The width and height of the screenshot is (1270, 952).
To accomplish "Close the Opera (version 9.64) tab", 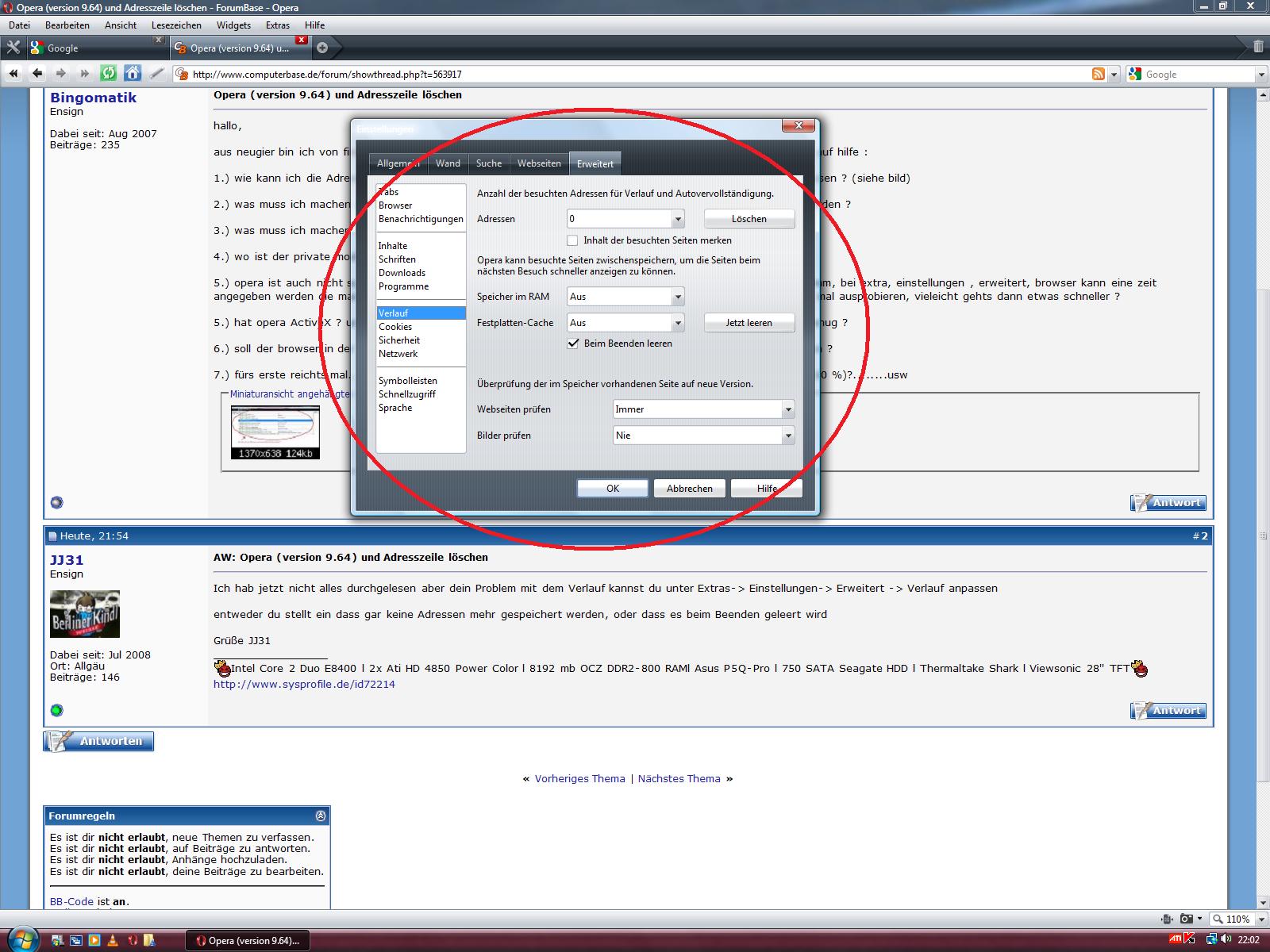I will pos(301,40).
